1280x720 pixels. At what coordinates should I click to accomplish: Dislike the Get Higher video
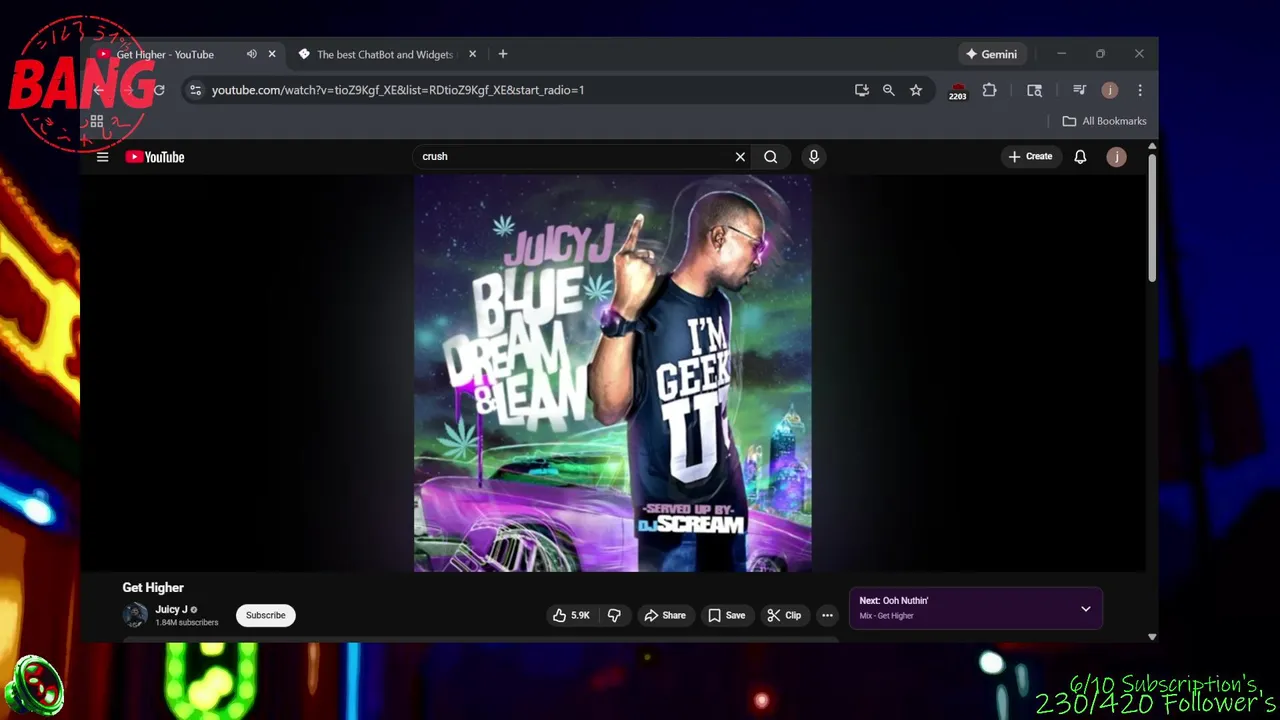coord(614,615)
